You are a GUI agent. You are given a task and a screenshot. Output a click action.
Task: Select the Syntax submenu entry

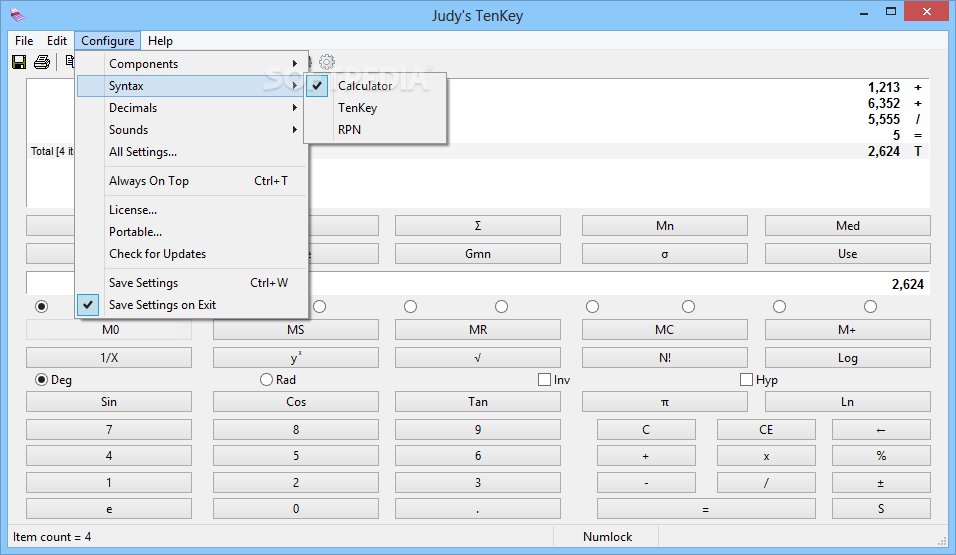click(x=191, y=85)
